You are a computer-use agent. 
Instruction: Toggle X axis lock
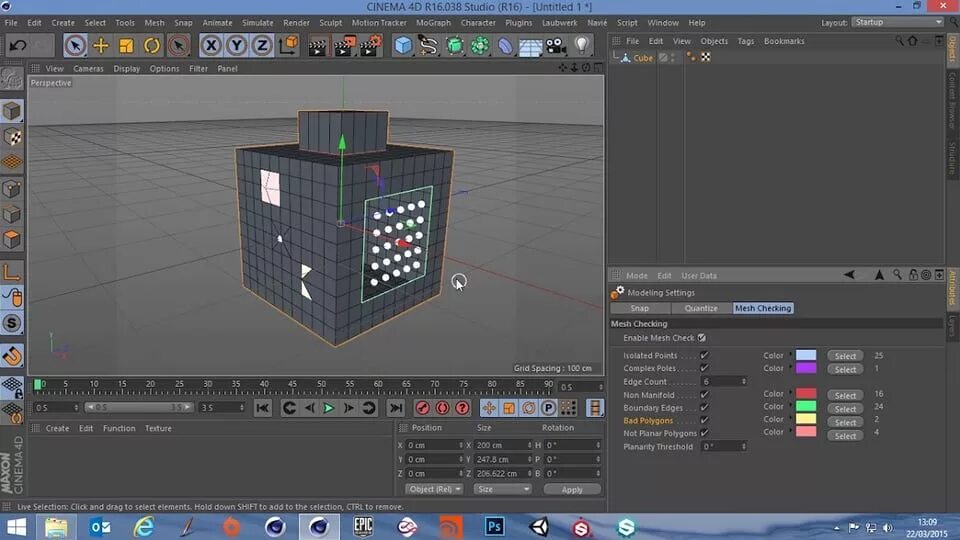tap(211, 45)
